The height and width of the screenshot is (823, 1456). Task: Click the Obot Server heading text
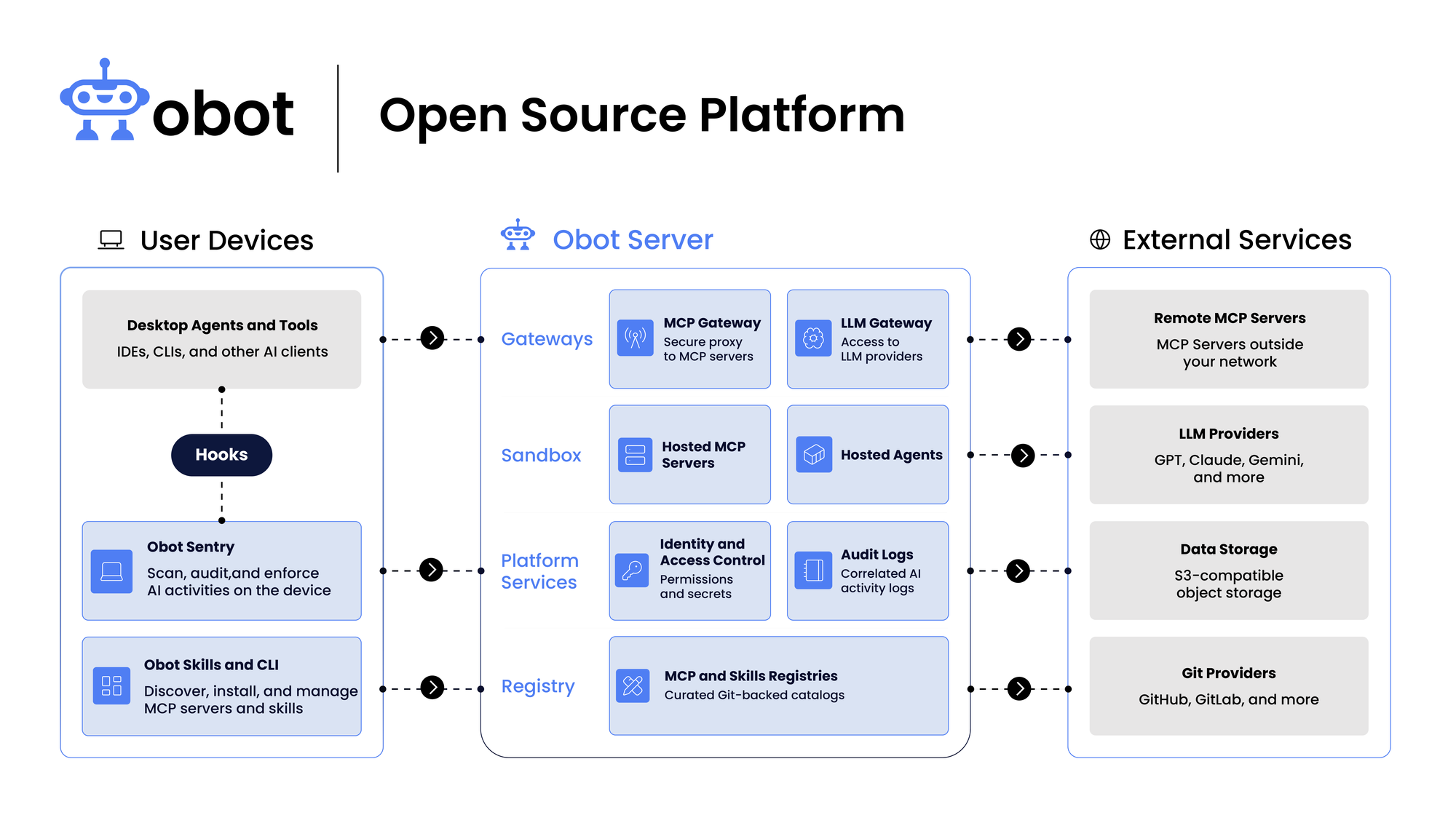[x=633, y=239]
